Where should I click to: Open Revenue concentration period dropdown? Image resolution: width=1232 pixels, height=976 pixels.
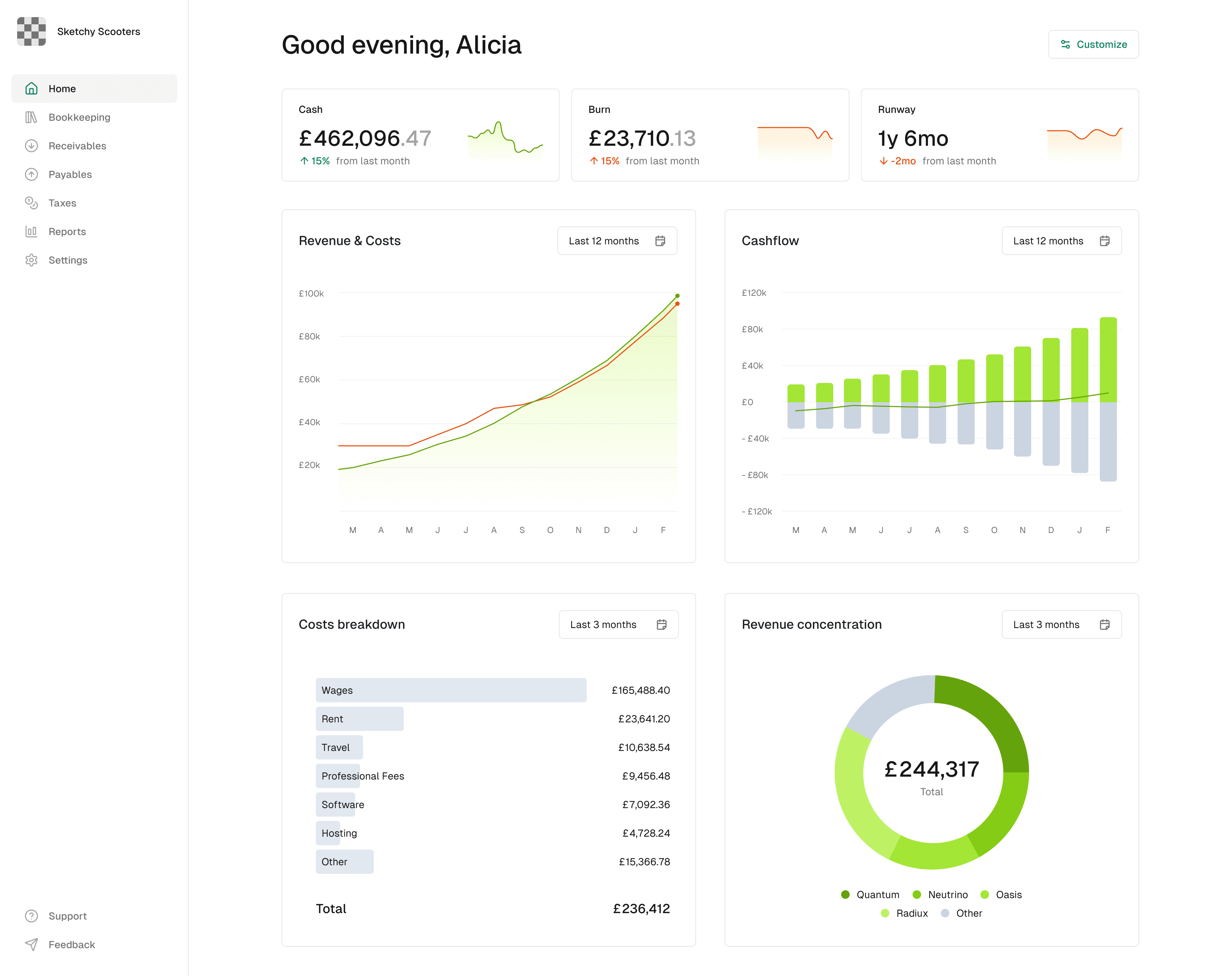(x=1061, y=624)
